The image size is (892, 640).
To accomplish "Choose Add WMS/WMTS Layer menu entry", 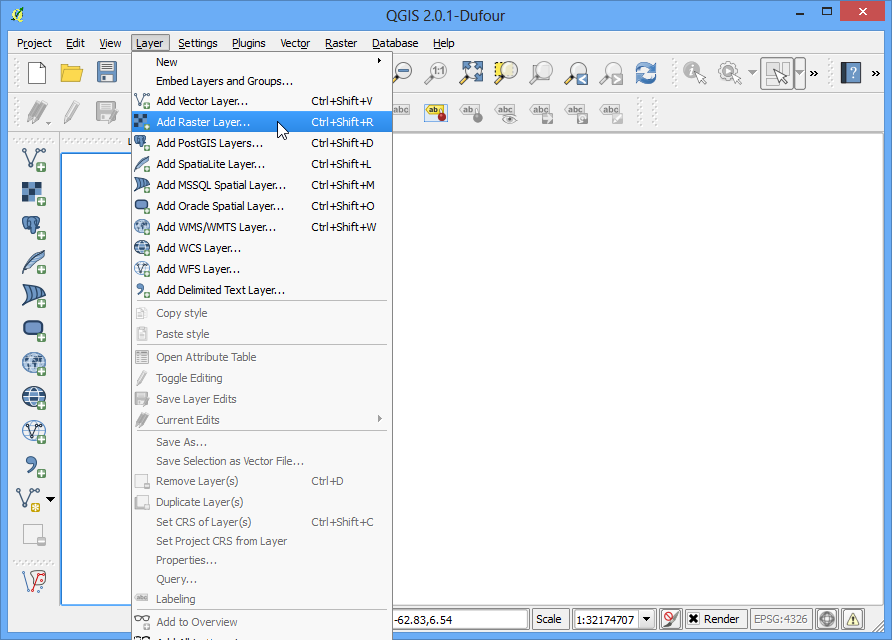I will pos(262,227).
